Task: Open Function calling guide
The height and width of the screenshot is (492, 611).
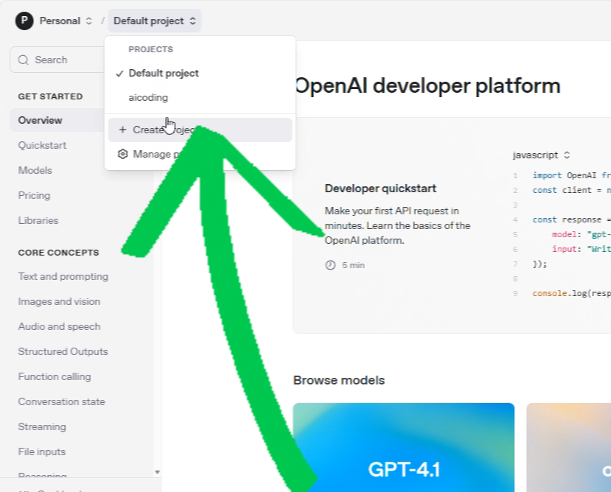Action: (x=55, y=377)
